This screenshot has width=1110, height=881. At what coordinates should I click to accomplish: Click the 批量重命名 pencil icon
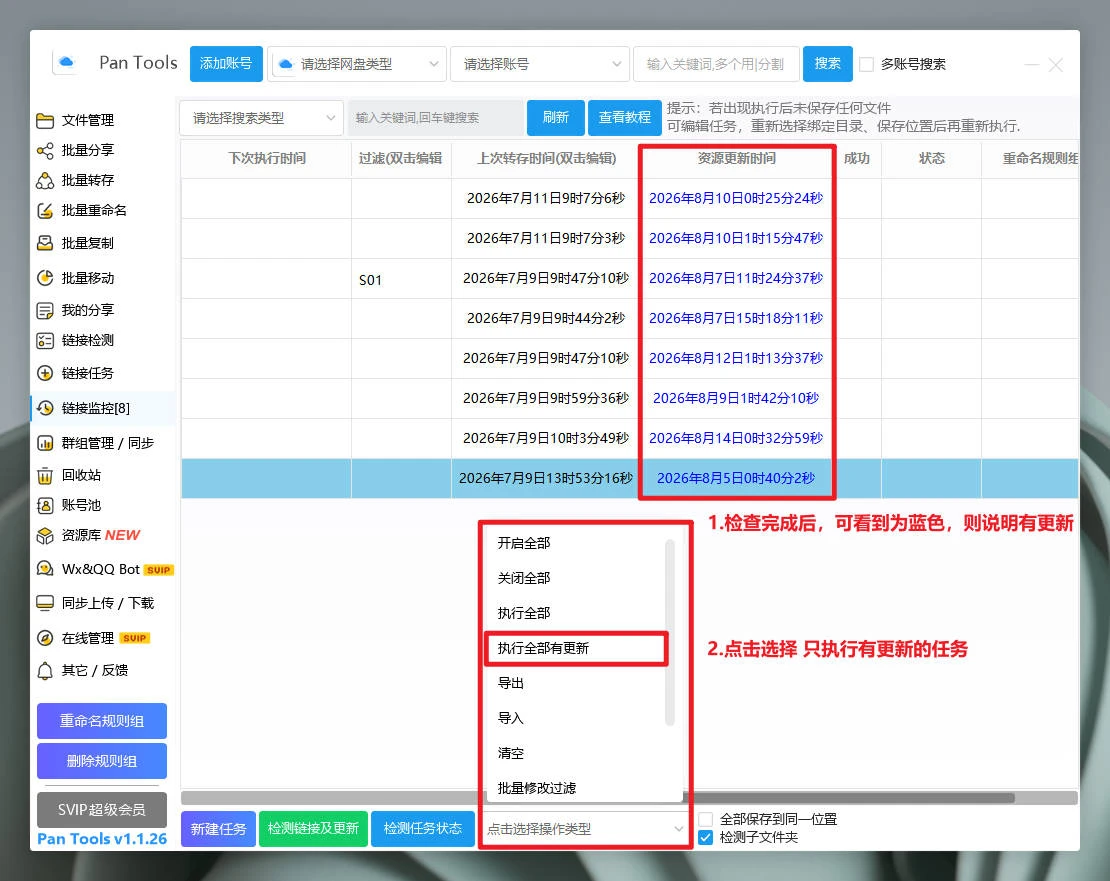click(45, 211)
